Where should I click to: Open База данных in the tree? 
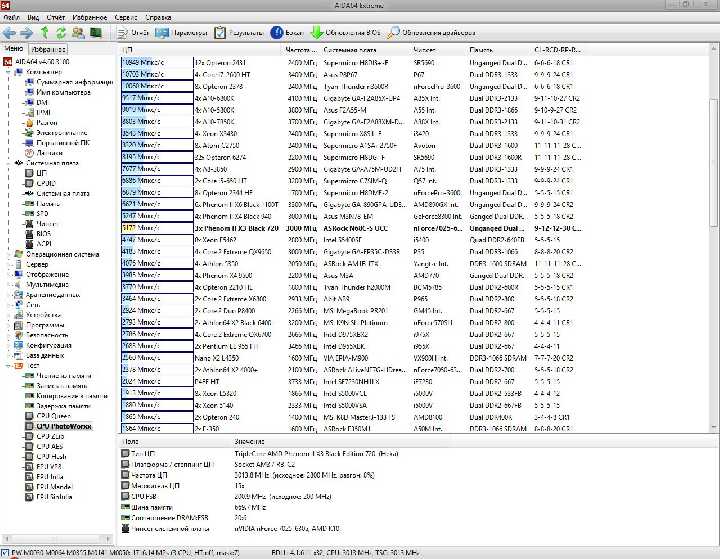click(39, 356)
